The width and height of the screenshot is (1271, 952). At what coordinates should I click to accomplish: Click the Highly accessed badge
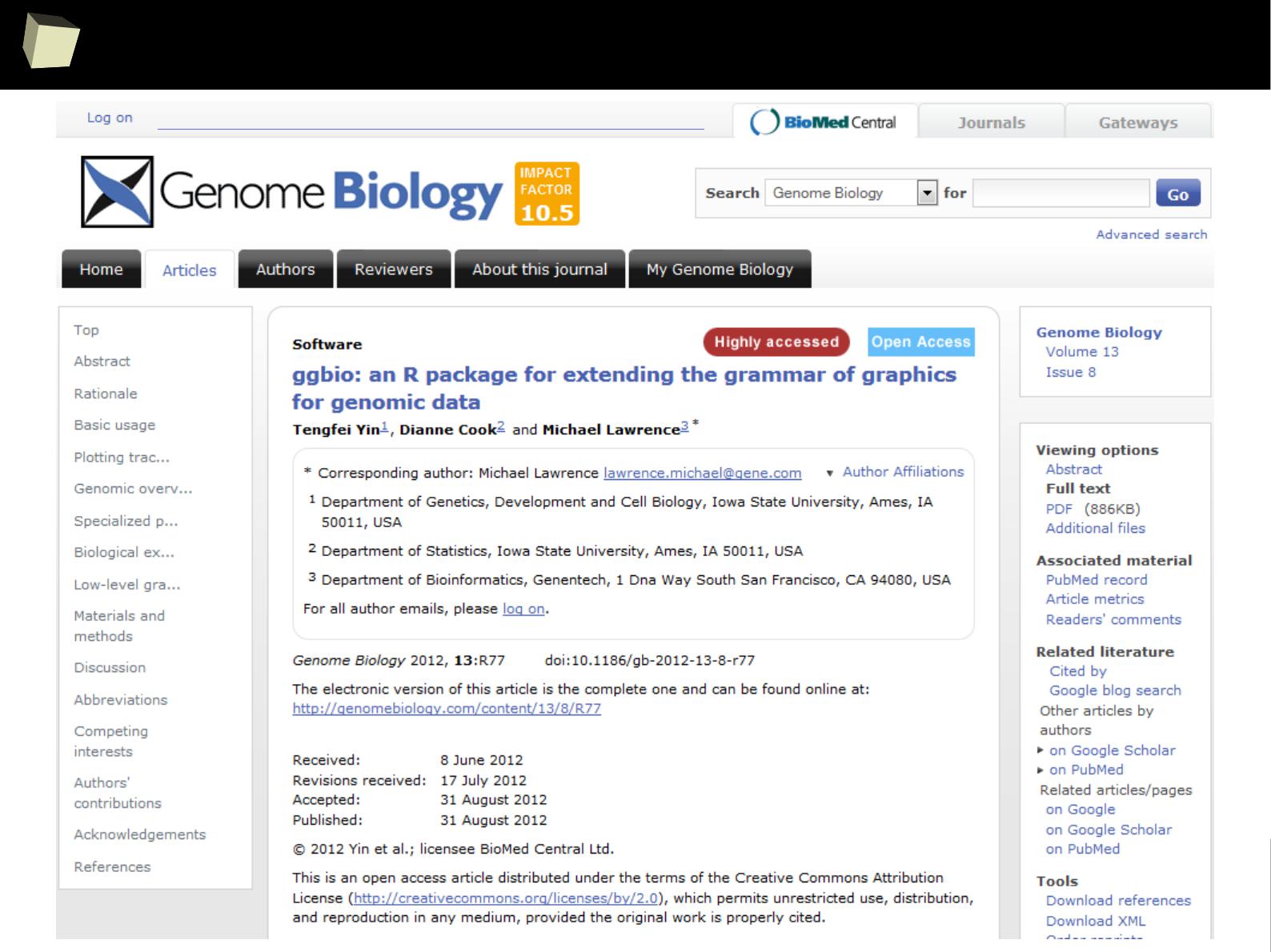[x=776, y=342]
